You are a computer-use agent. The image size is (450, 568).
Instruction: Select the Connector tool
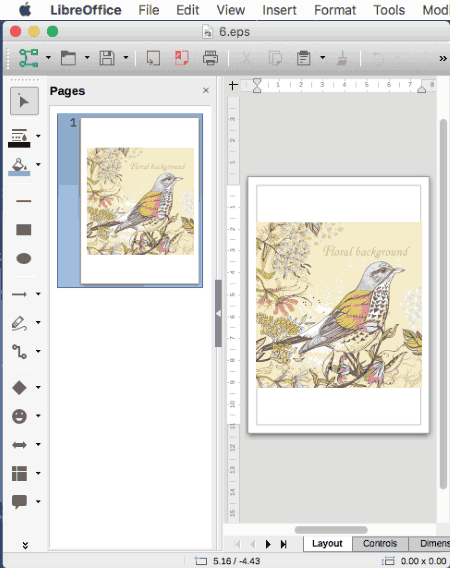click(19, 351)
